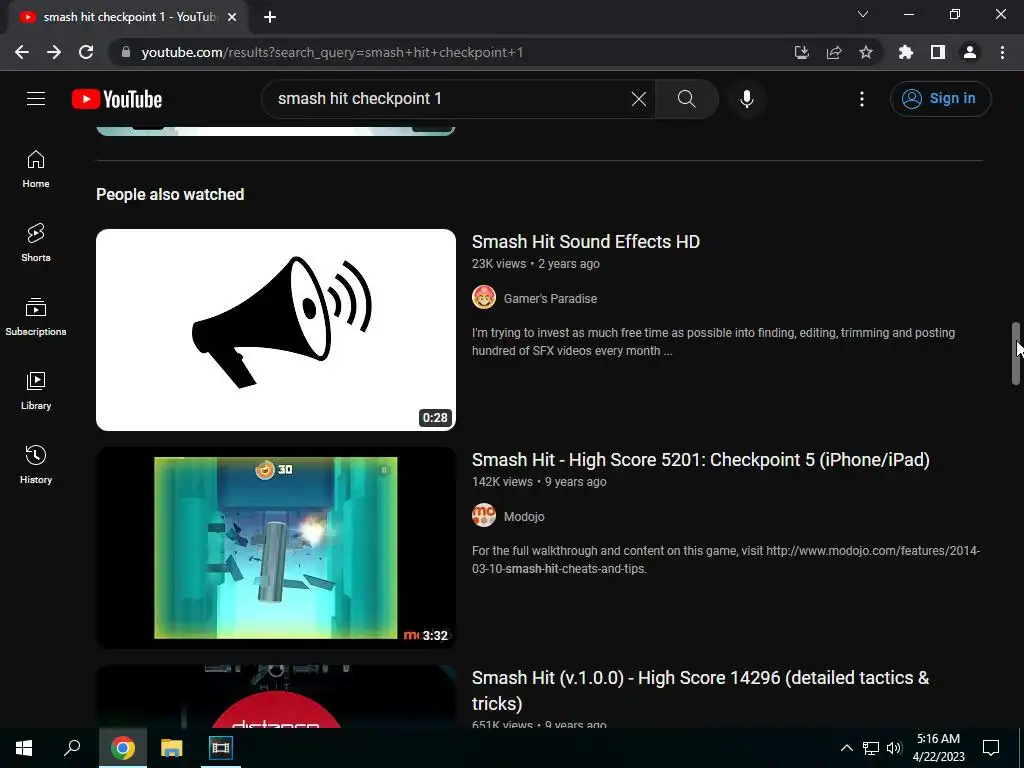This screenshot has width=1024, height=768.
Task: Open the tab search chevron
Action: coord(863,14)
